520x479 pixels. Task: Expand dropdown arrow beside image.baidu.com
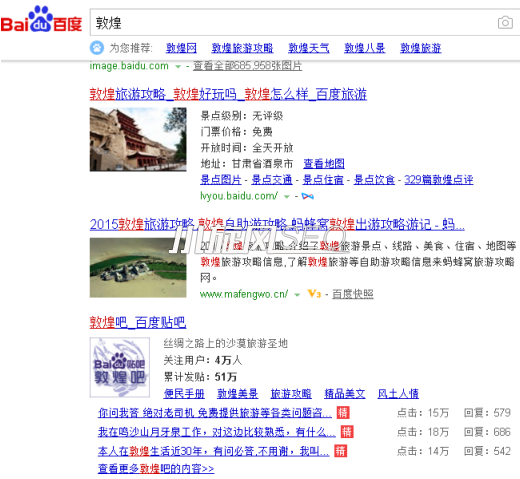178,67
